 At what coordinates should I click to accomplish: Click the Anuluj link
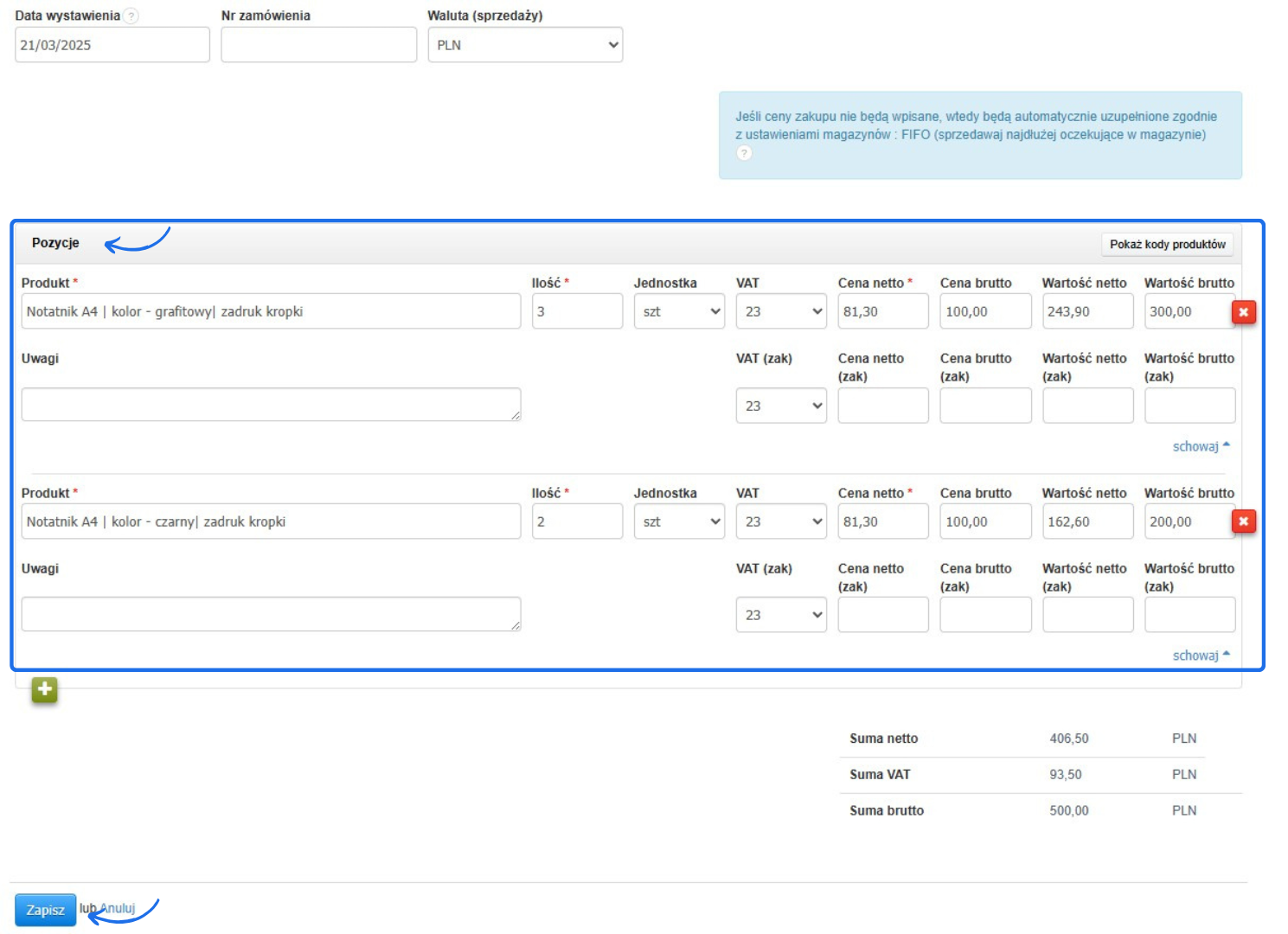119,909
